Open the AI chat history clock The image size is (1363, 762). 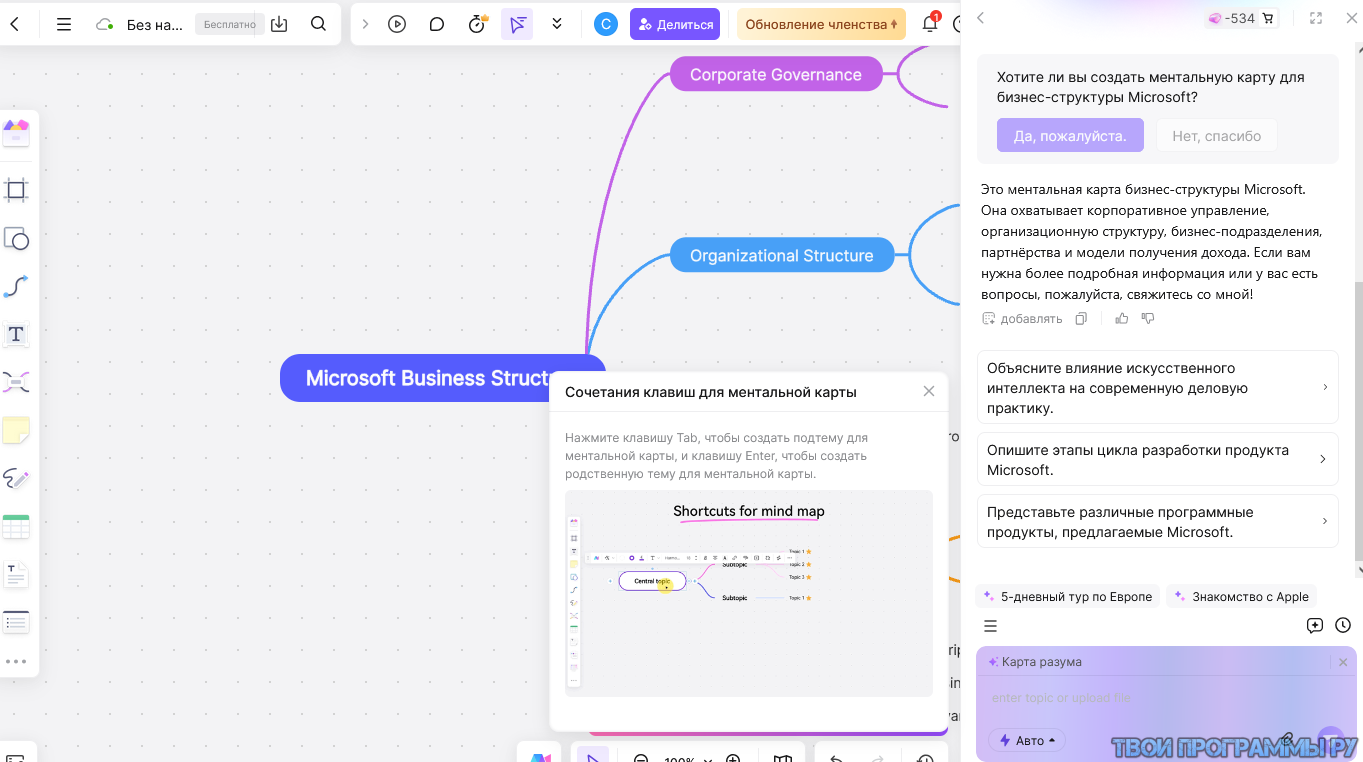point(1343,626)
